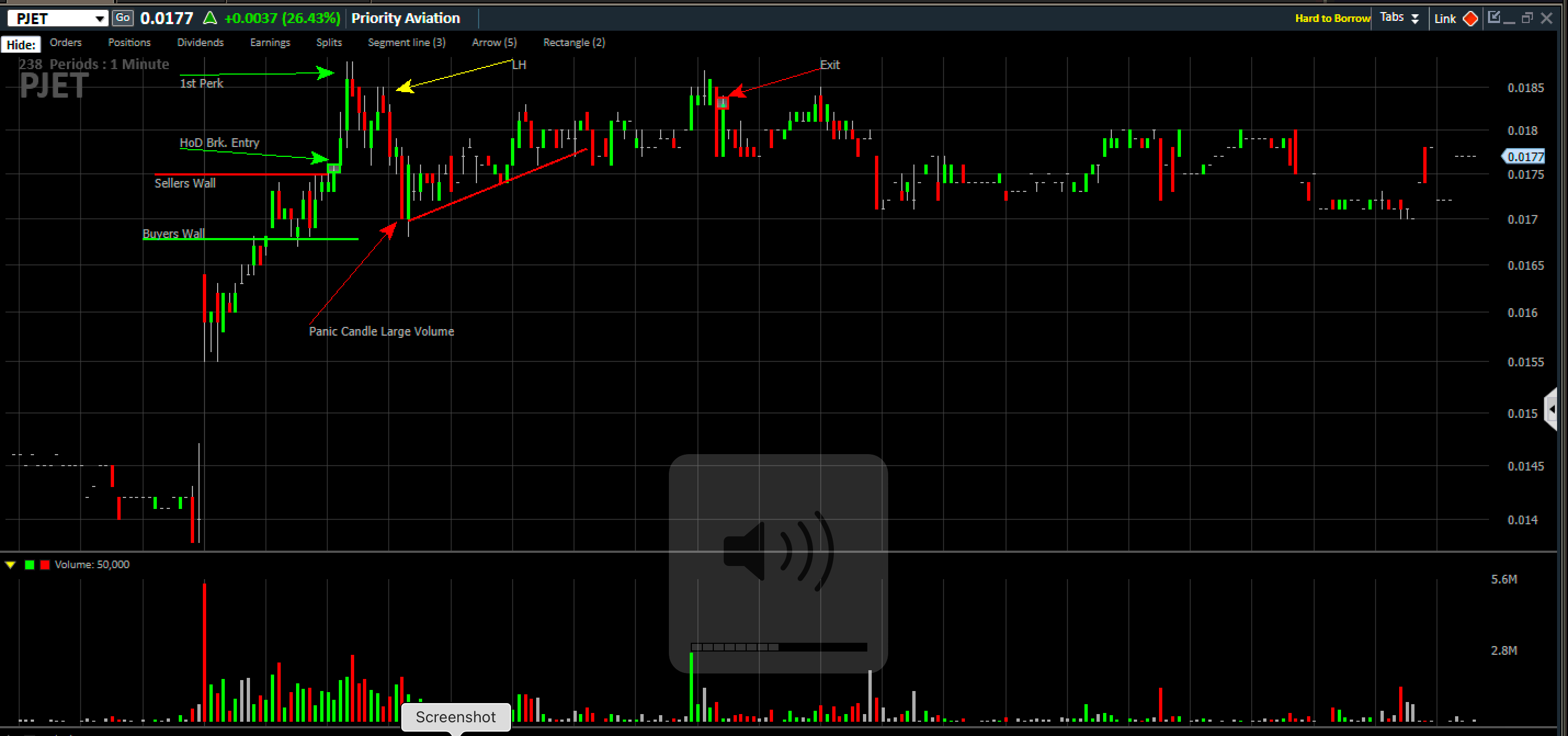Toggle Positions visibility in Hide bar
The width and height of the screenshot is (1568, 736).
pyautogui.click(x=129, y=43)
